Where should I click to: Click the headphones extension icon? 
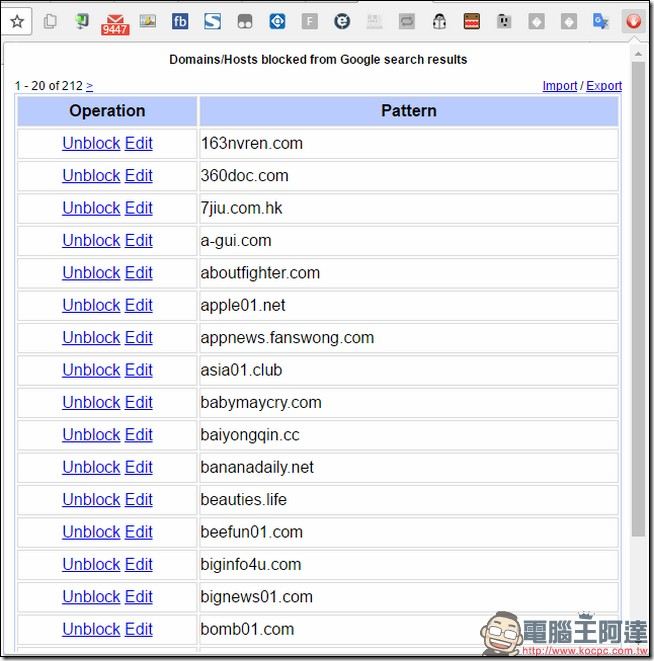pyautogui.click(x=440, y=21)
